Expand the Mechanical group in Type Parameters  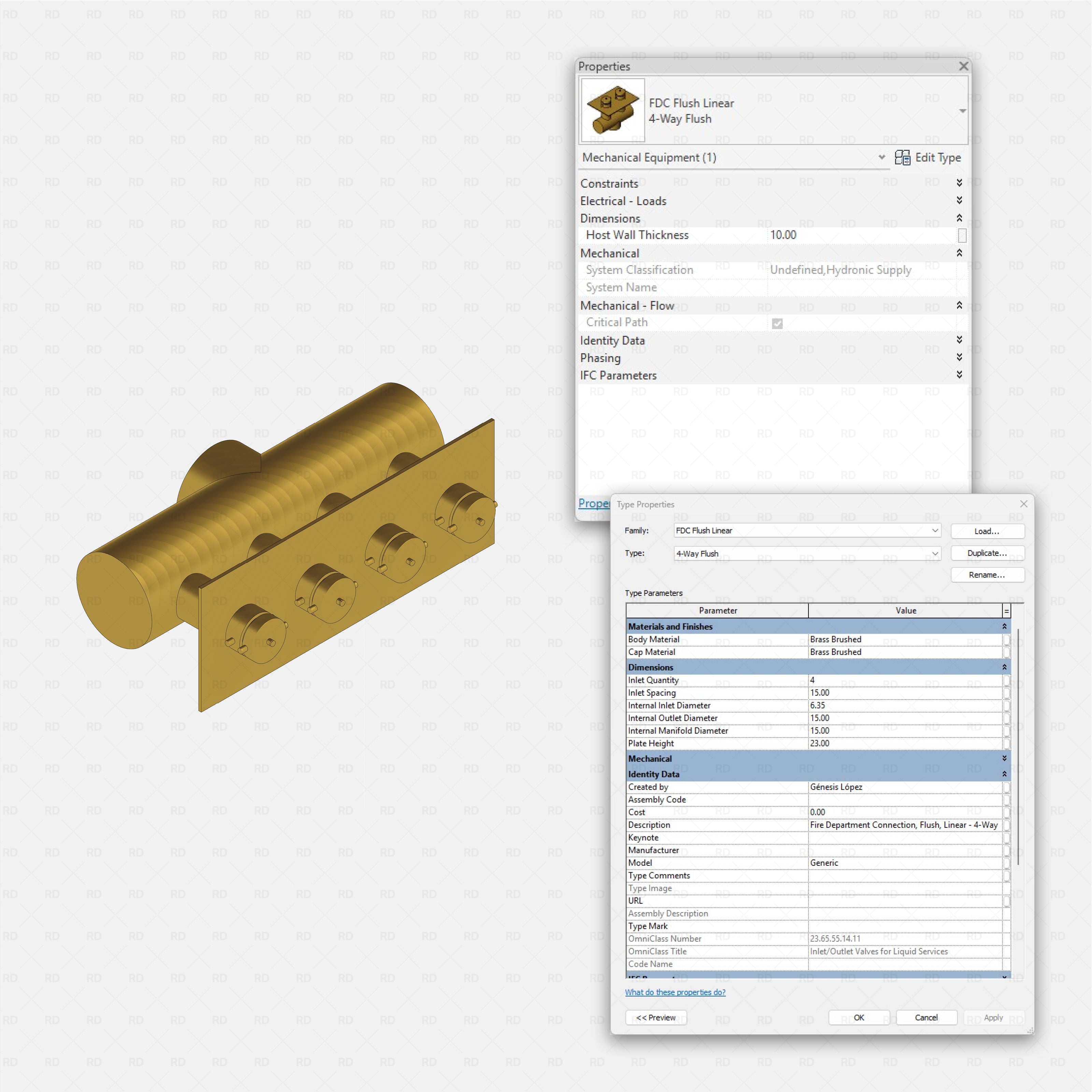pyautogui.click(x=1004, y=759)
